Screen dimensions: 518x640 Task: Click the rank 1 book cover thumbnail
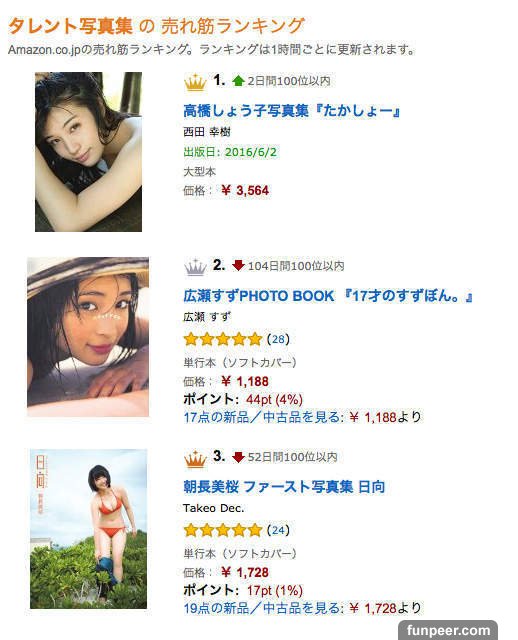coord(88,152)
